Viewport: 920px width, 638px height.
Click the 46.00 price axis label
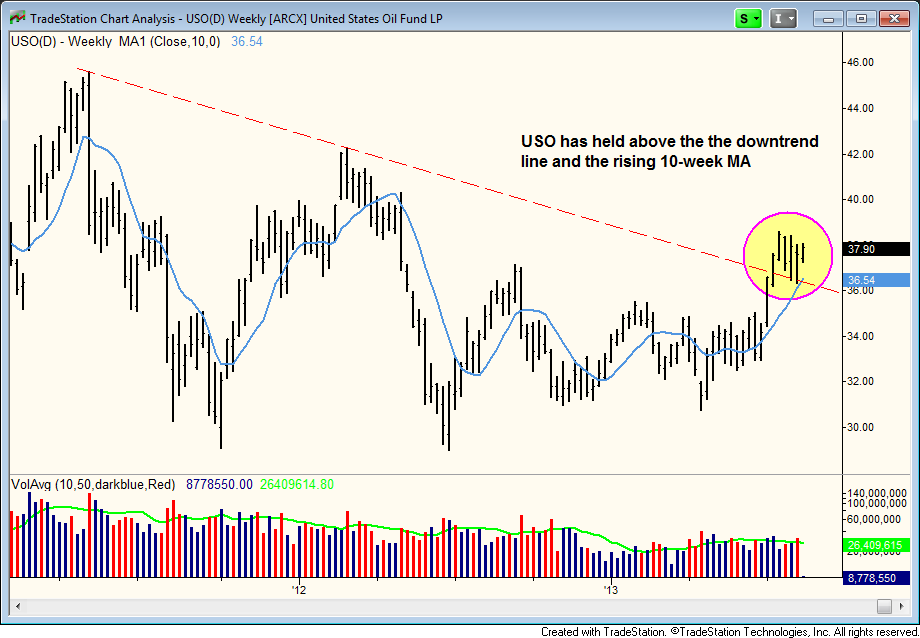pos(861,62)
